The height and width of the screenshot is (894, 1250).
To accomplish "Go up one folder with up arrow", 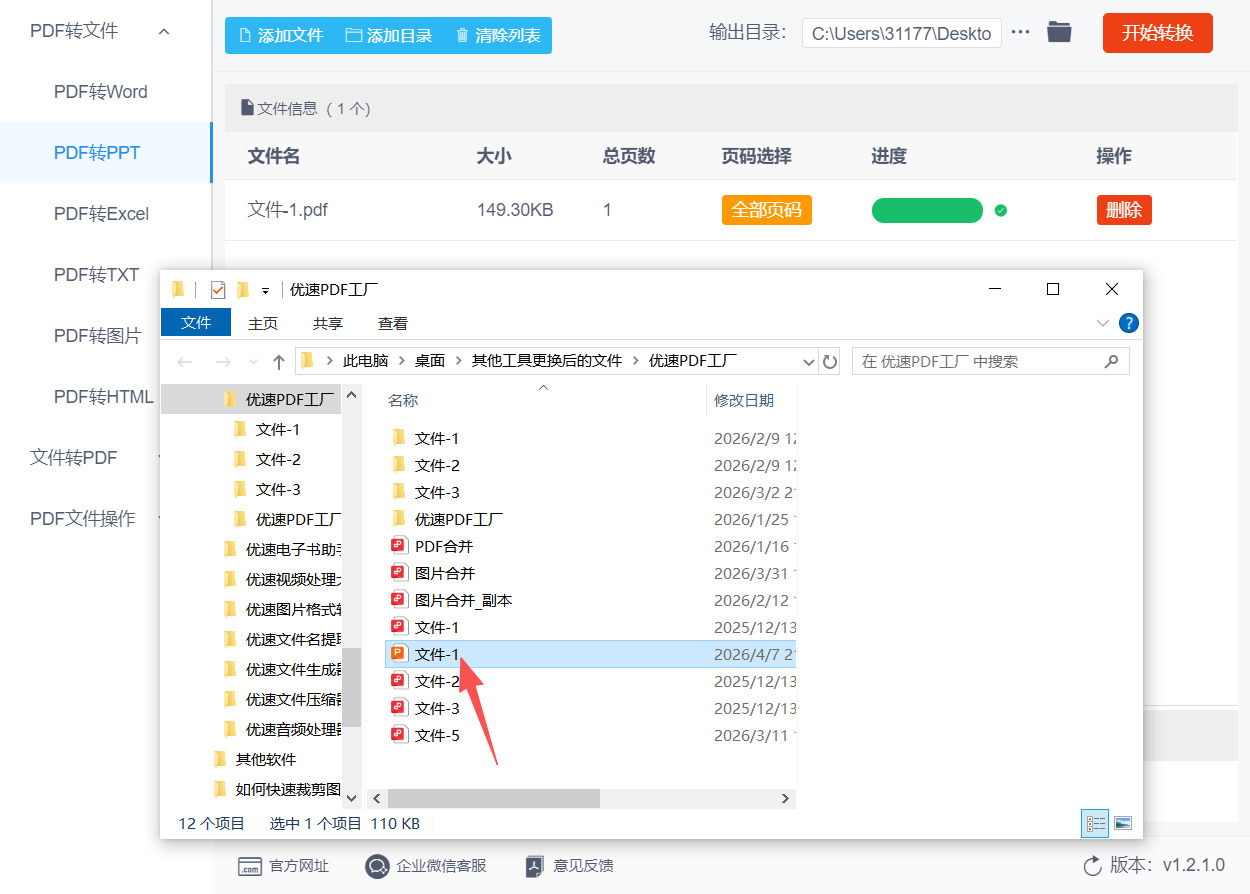I will (279, 361).
